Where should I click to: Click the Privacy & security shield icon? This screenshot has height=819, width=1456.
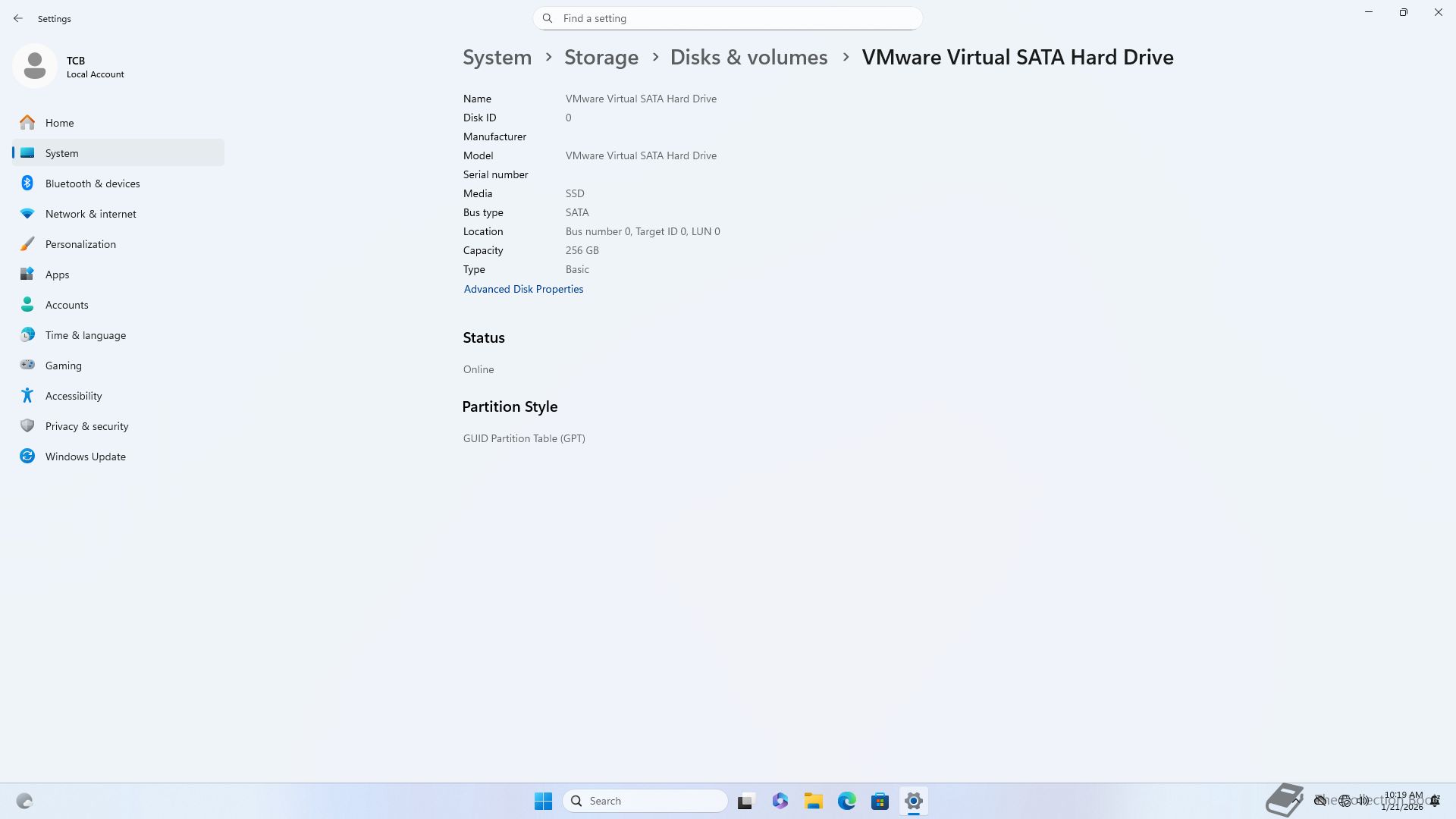coord(27,426)
